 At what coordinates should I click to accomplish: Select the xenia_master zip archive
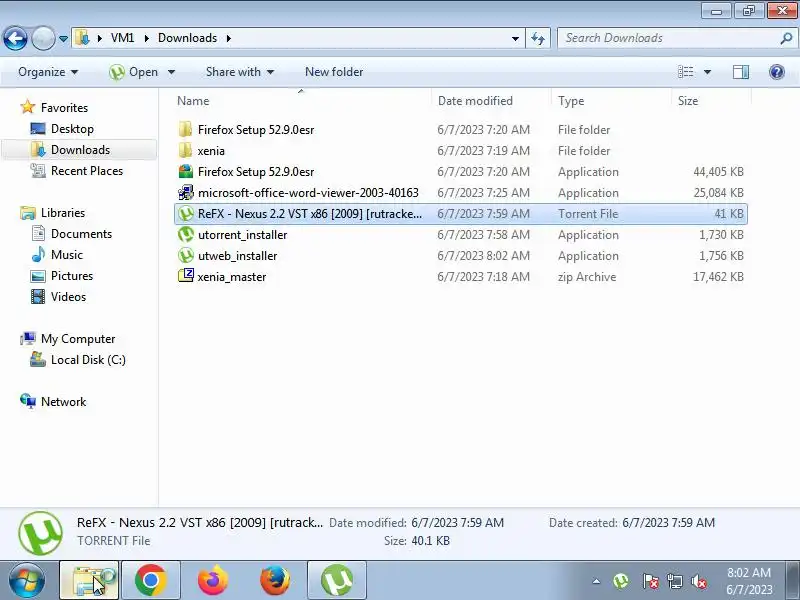460,277
